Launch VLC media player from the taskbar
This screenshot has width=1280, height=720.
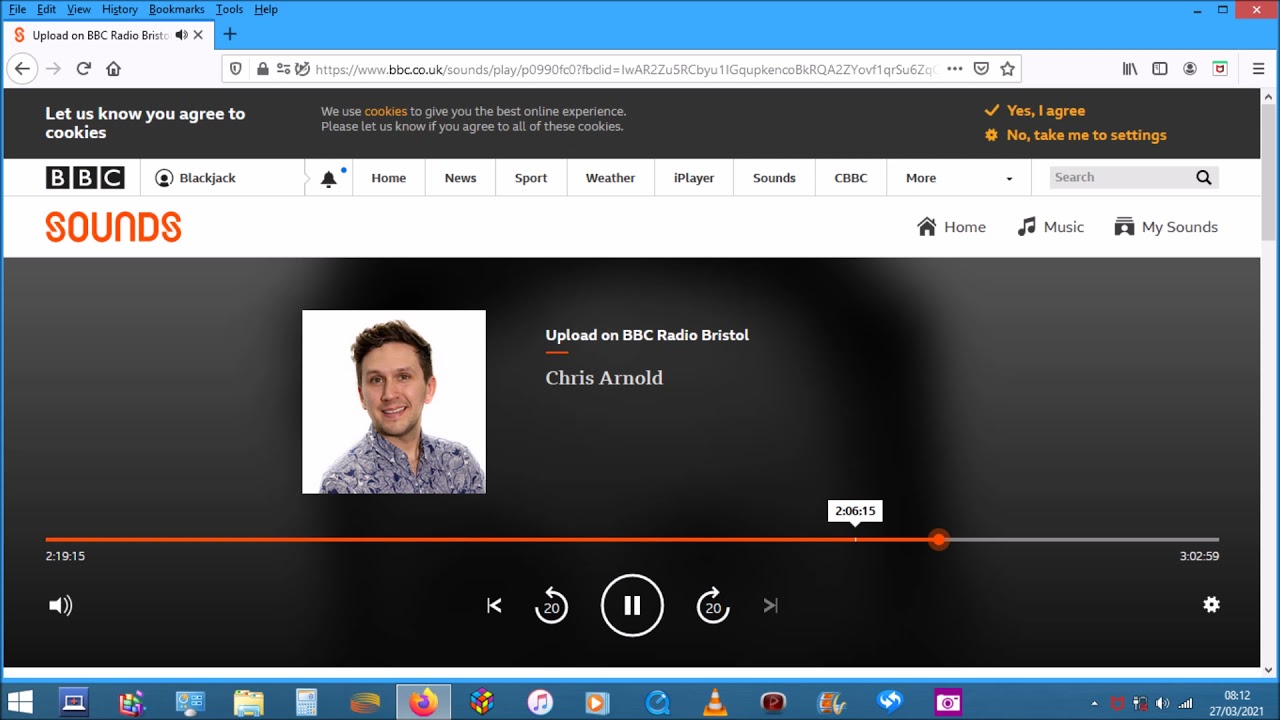coord(715,702)
